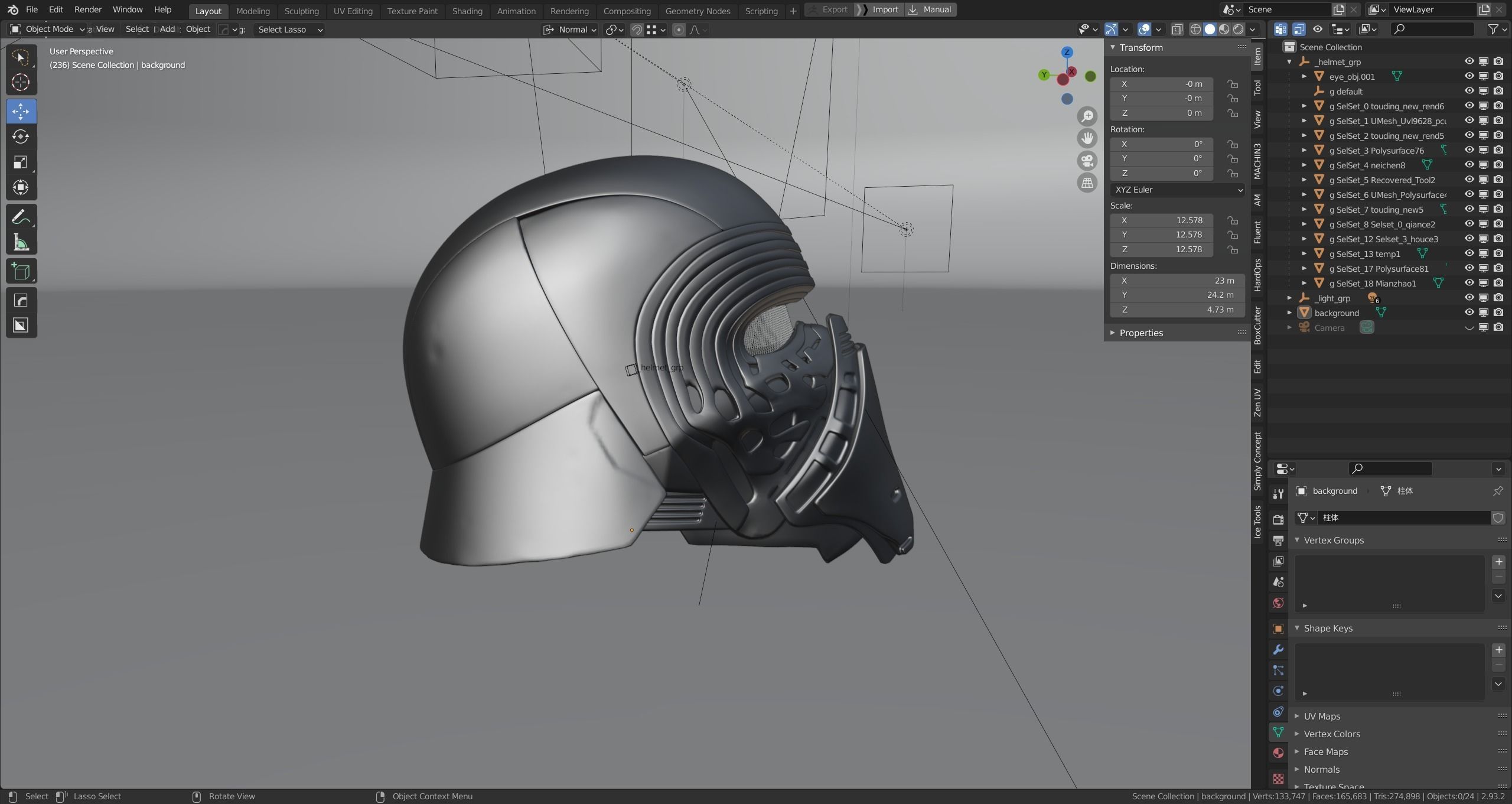The height and width of the screenshot is (804, 1512).
Task: Hide _helmet_grp in viewport
Action: coord(1469,61)
